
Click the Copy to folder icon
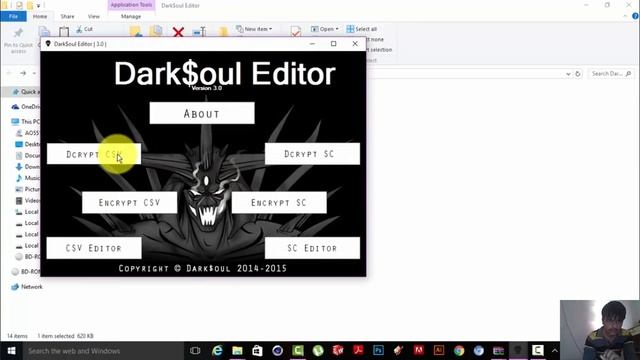pyautogui.click(x=156, y=31)
